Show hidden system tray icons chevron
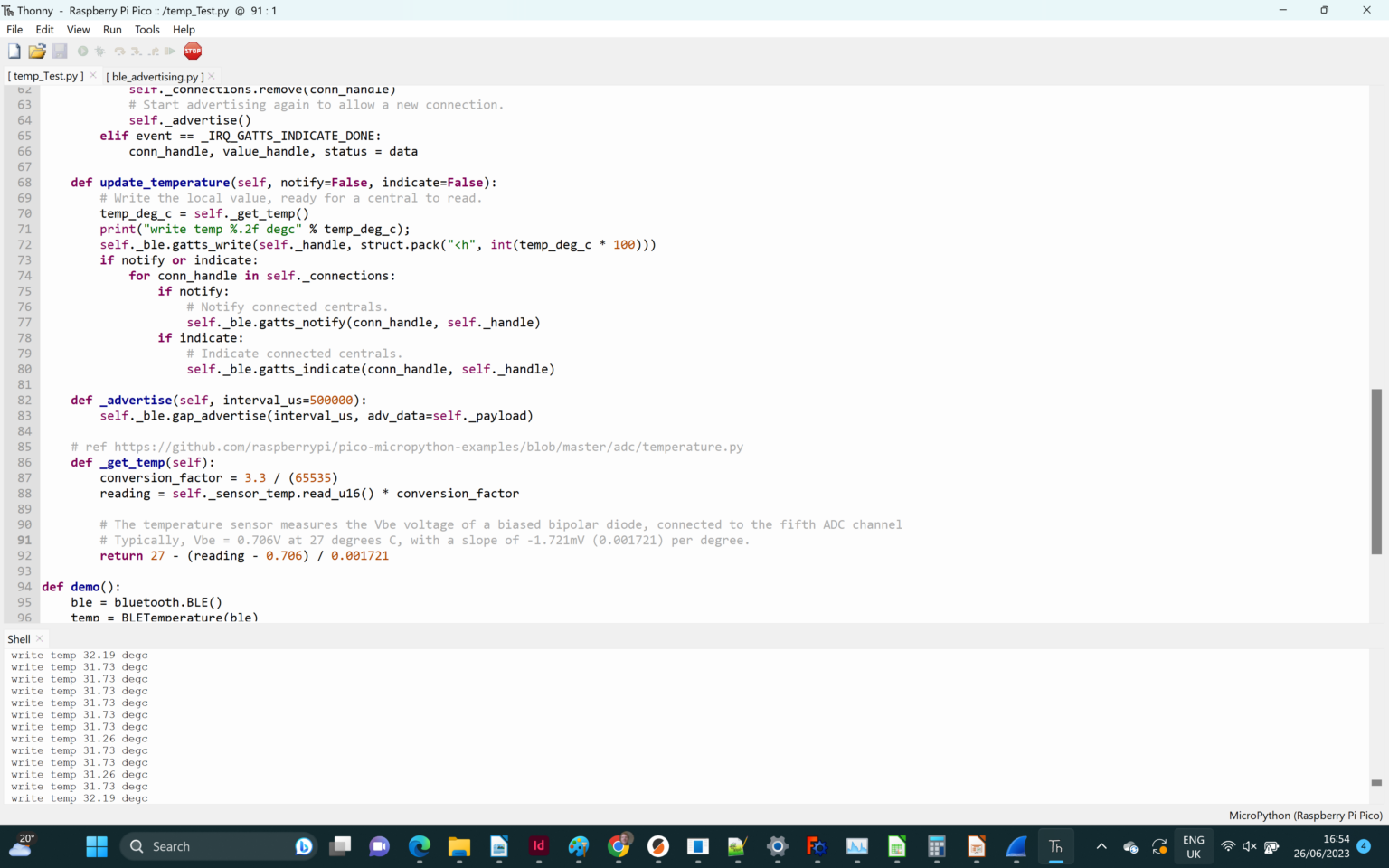 (x=1101, y=846)
